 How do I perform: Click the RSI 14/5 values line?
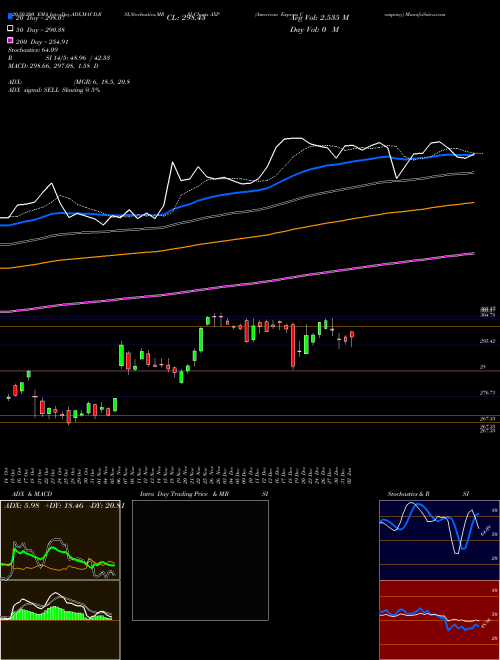59,58
